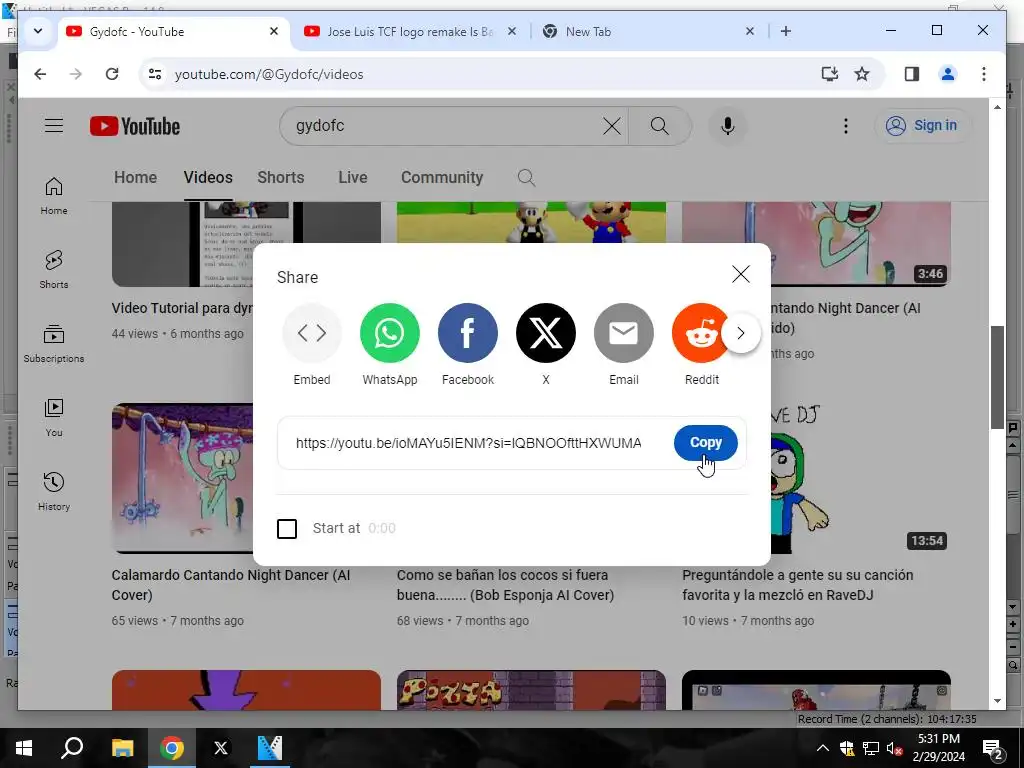The height and width of the screenshot is (768, 1024).
Task: Open the Windows Start menu
Action: tap(24, 748)
